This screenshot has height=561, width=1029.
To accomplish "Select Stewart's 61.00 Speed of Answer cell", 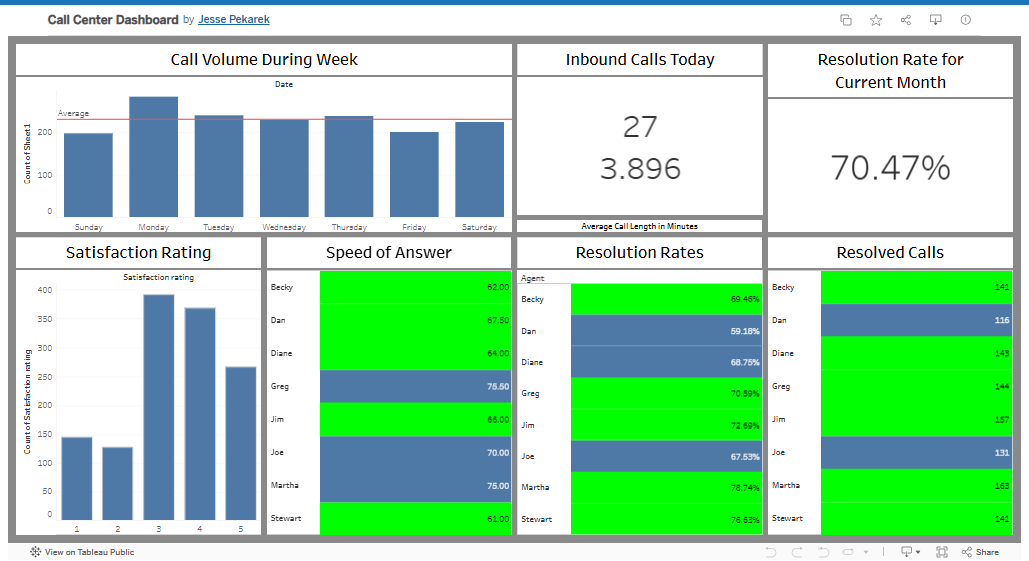I will click(x=415, y=519).
